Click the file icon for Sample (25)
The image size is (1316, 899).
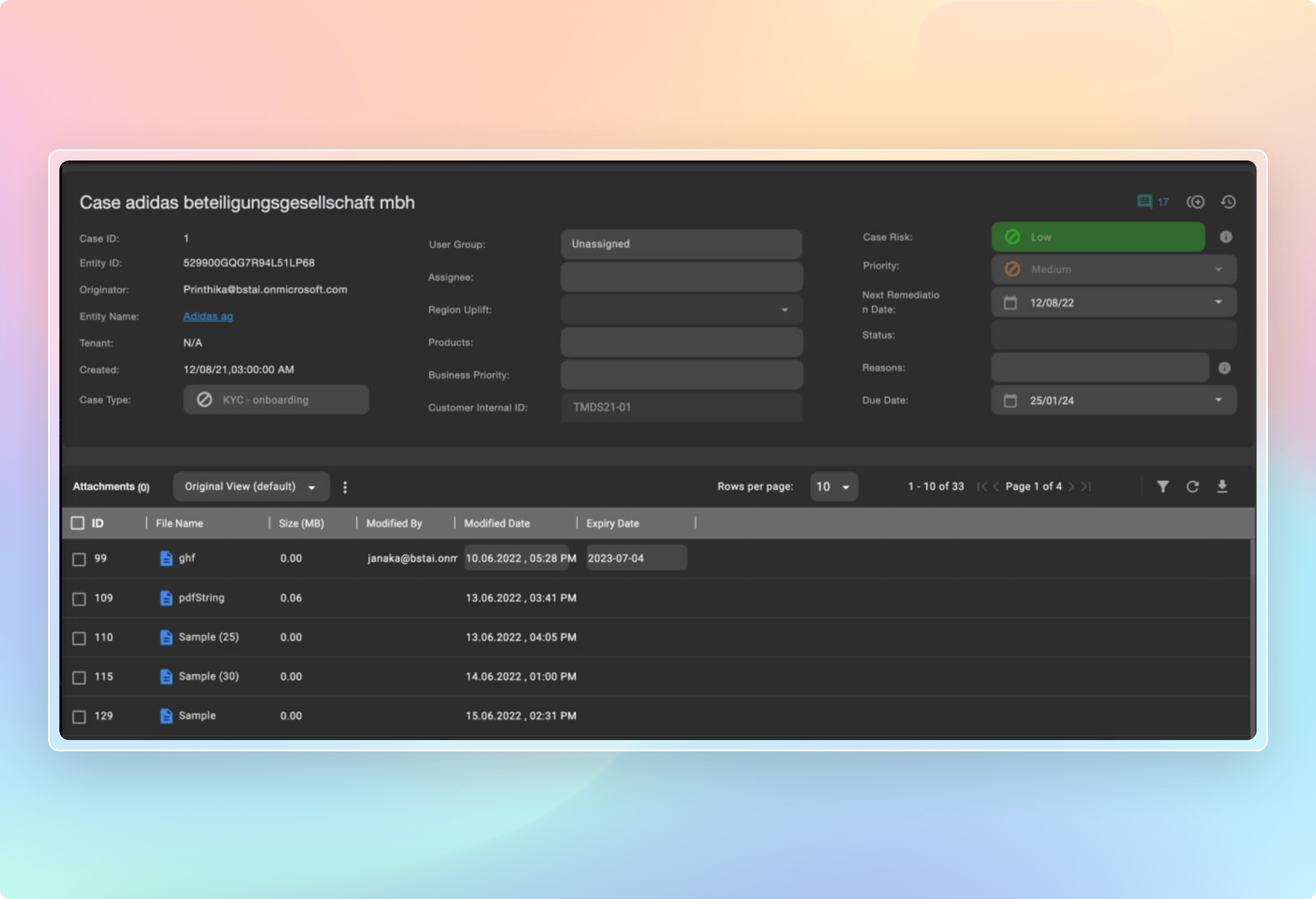coord(166,637)
